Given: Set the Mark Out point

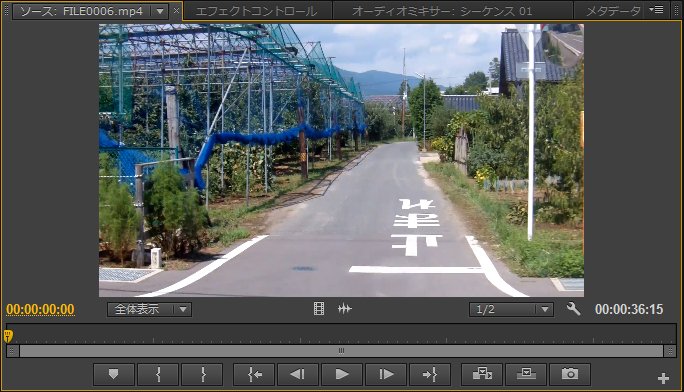Looking at the screenshot, I should (202, 374).
